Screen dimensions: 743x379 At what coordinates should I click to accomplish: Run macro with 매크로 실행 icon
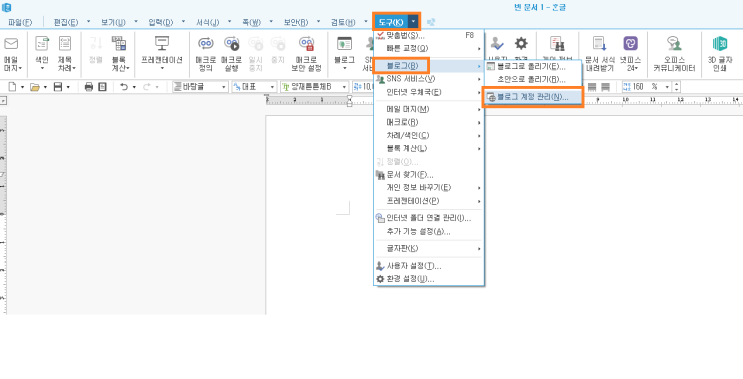[231, 44]
